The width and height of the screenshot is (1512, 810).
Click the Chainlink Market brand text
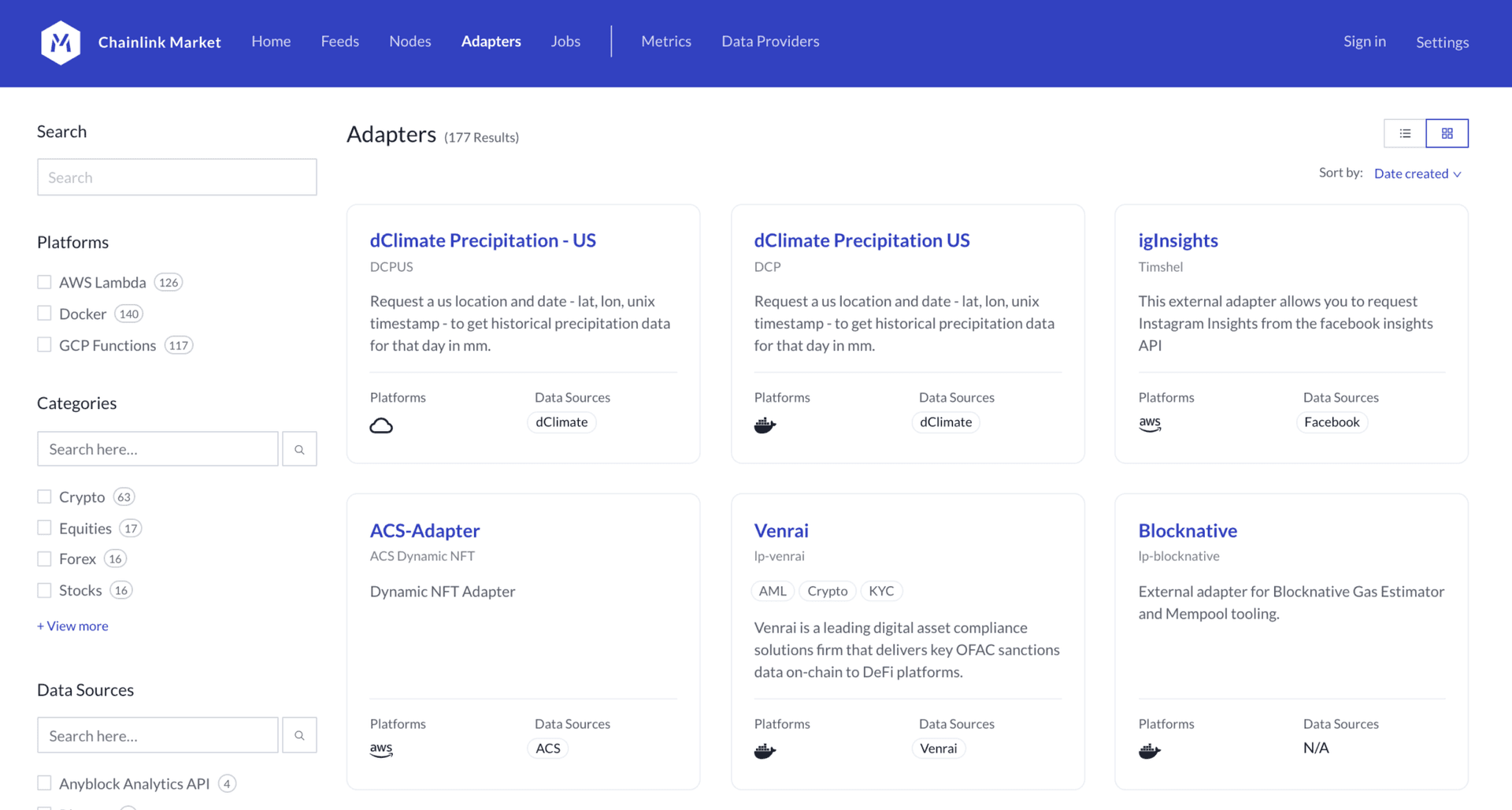(159, 43)
